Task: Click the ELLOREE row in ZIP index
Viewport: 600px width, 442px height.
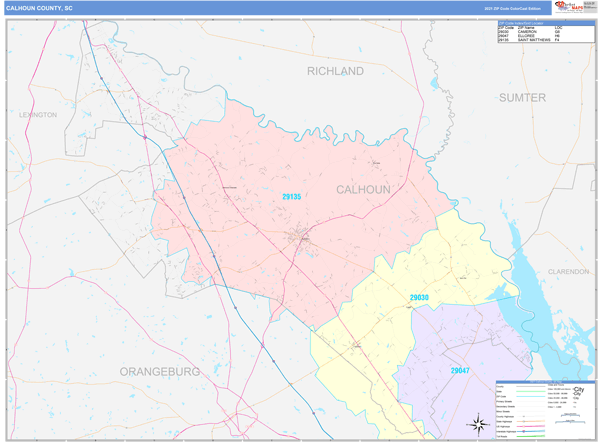Action: (x=546, y=36)
